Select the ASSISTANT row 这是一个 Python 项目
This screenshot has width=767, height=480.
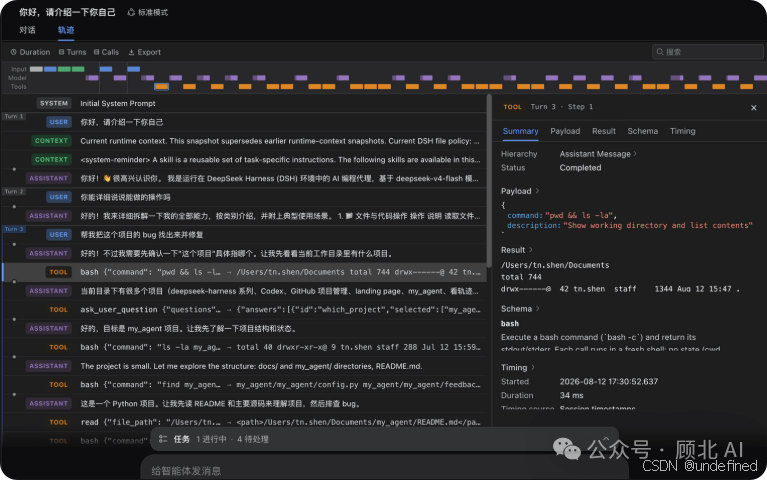pos(244,404)
